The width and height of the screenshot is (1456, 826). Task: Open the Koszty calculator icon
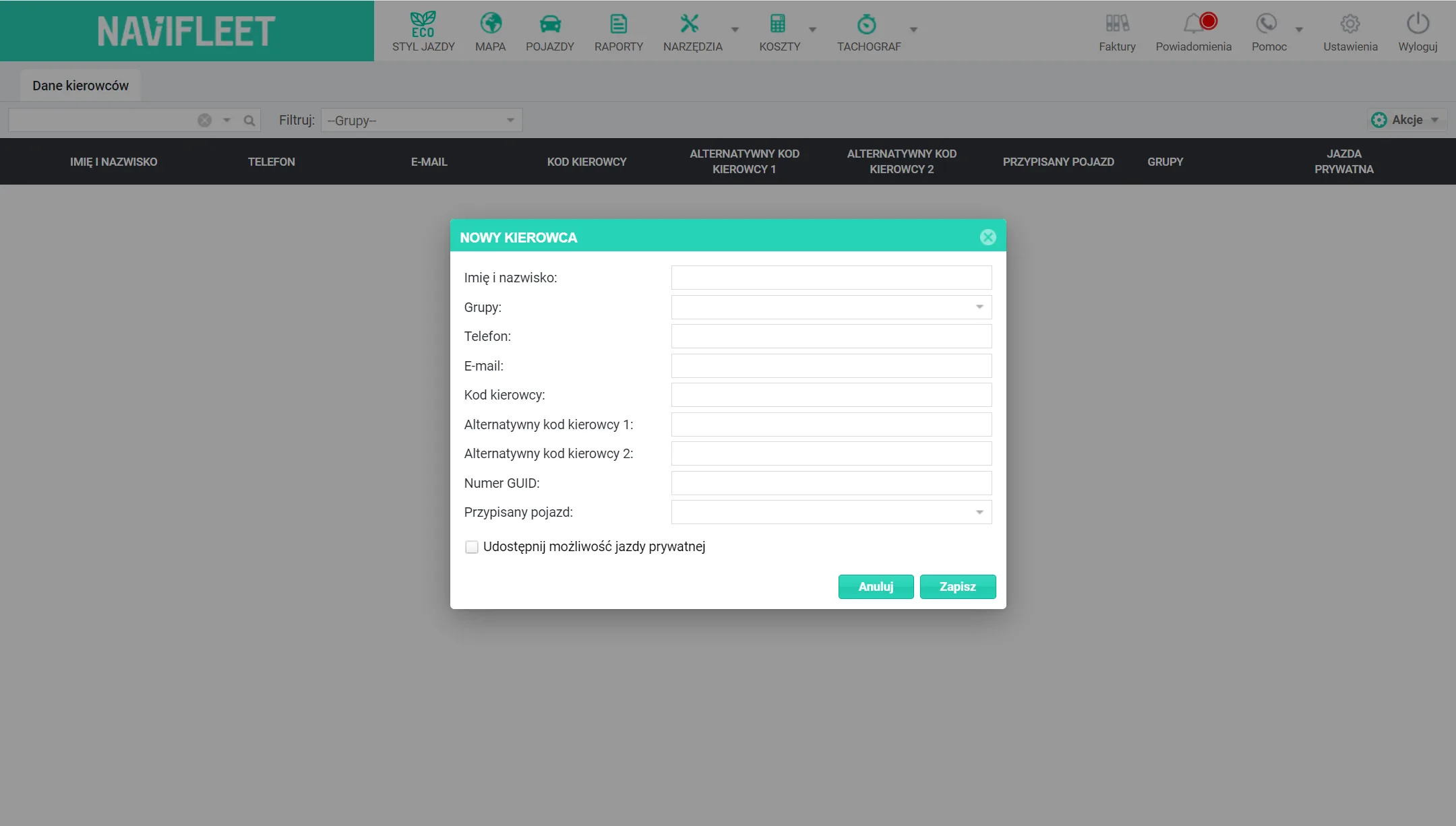778,24
